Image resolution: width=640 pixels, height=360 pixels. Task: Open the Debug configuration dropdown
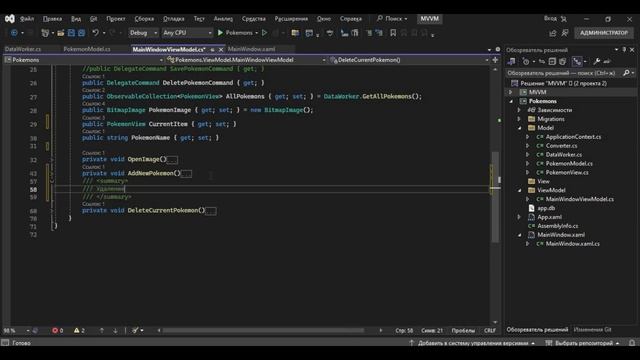pyautogui.click(x=143, y=33)
